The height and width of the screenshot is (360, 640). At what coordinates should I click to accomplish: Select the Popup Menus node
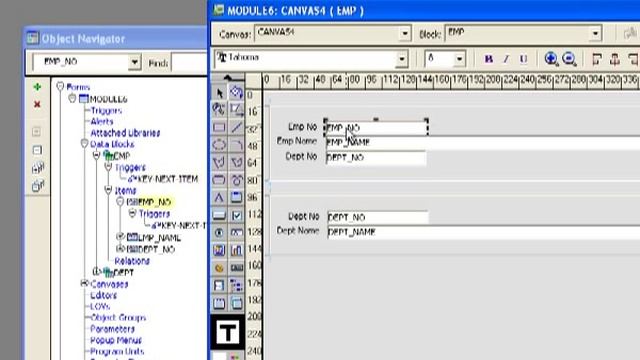(x=116, y=340)
